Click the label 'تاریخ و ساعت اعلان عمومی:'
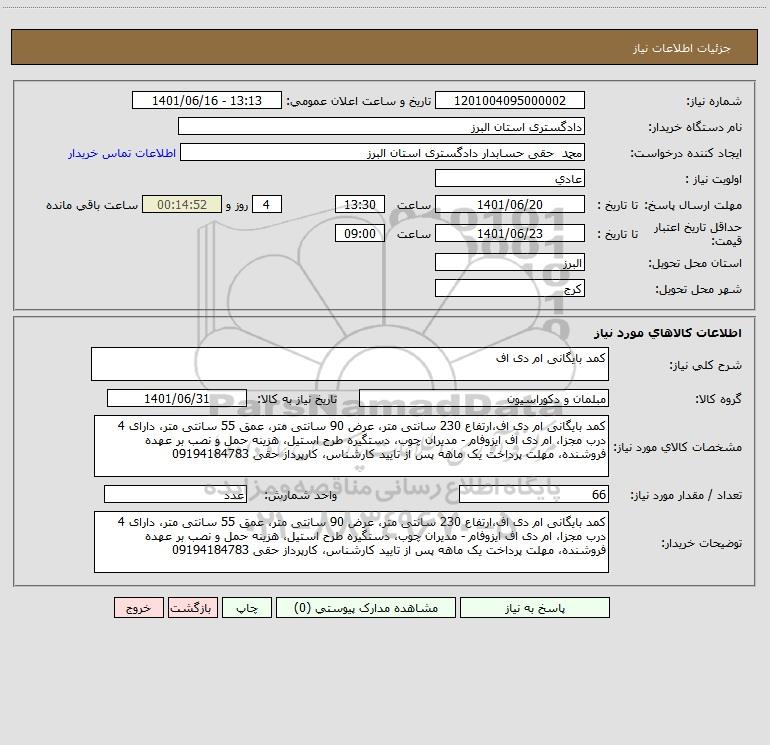The height and width of the screenshot is (745, 770). [358, 101]
